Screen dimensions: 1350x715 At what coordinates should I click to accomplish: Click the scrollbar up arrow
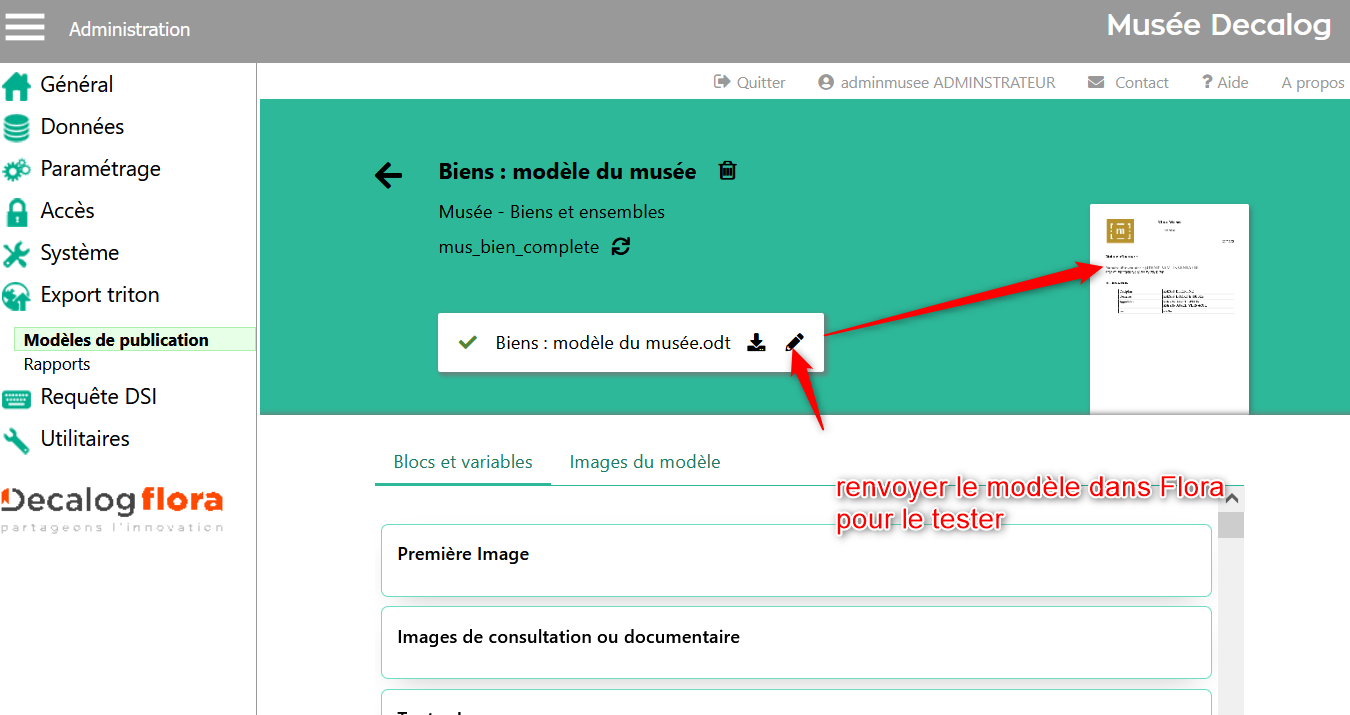pyautogui.click(x=1231, y=498)
